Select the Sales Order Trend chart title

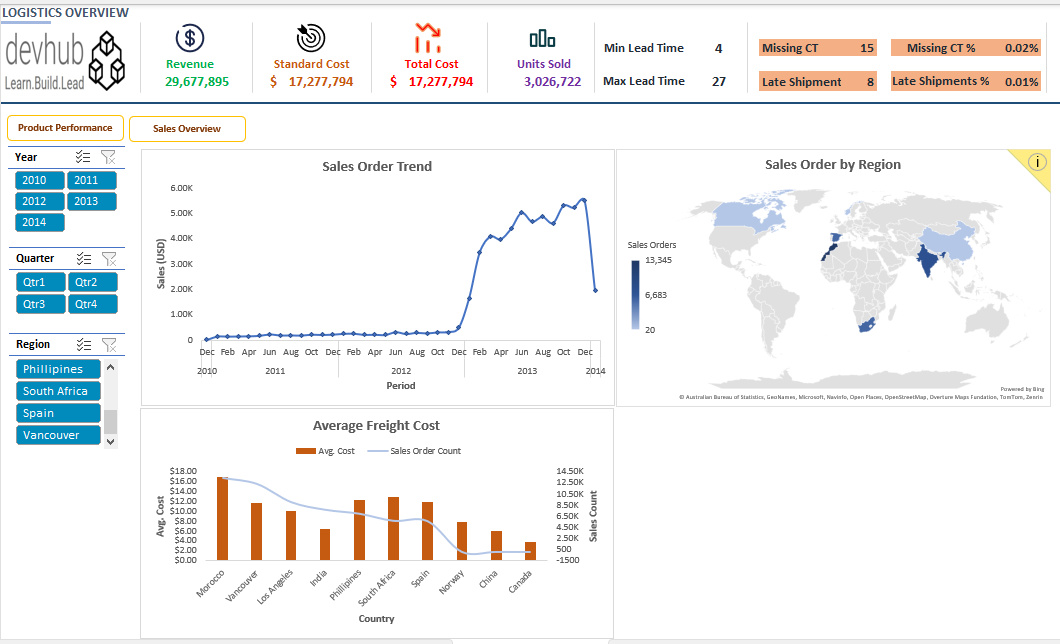pos(377,166)
